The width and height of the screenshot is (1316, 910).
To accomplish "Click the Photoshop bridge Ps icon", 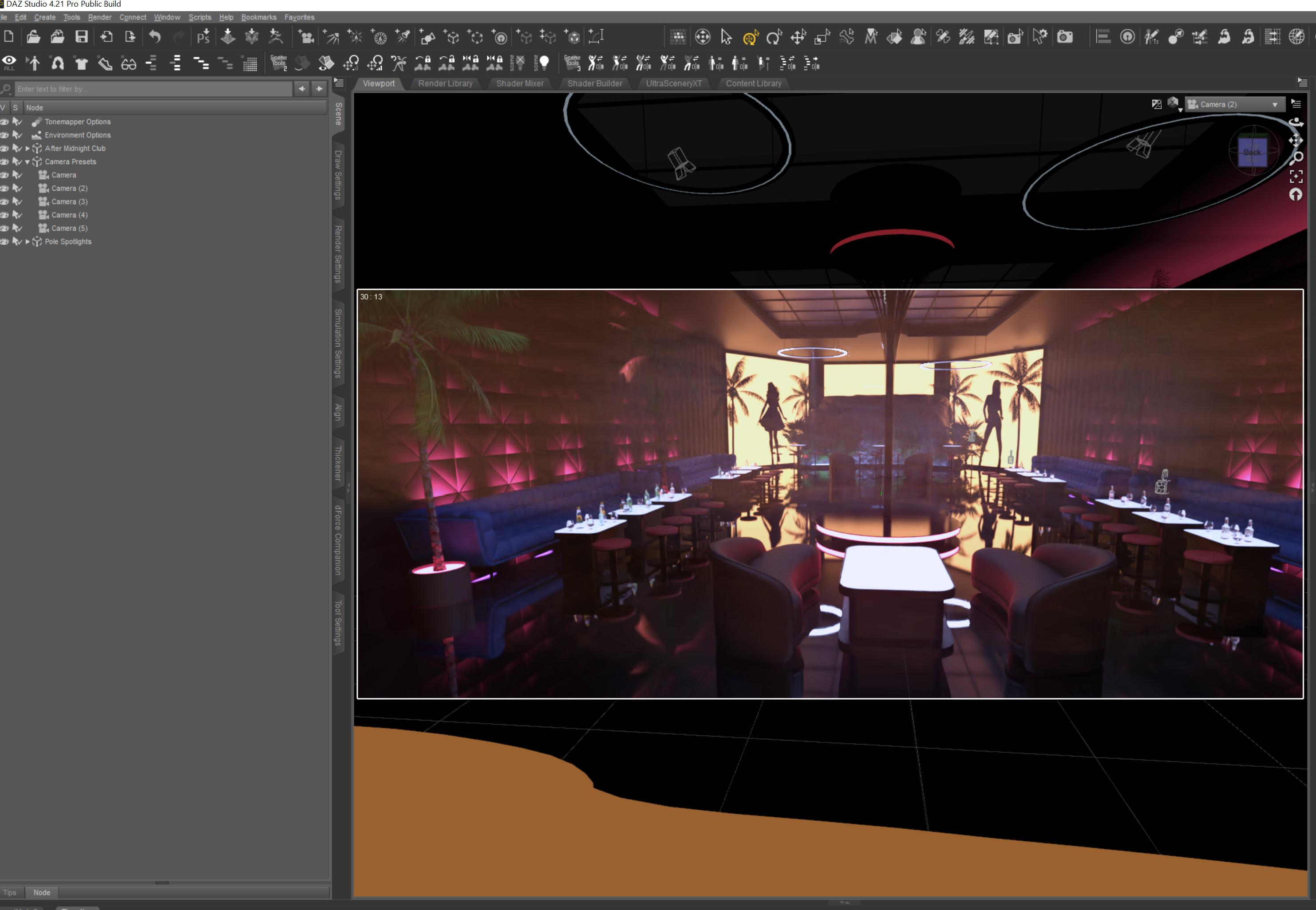I will [x=203, y=37].
